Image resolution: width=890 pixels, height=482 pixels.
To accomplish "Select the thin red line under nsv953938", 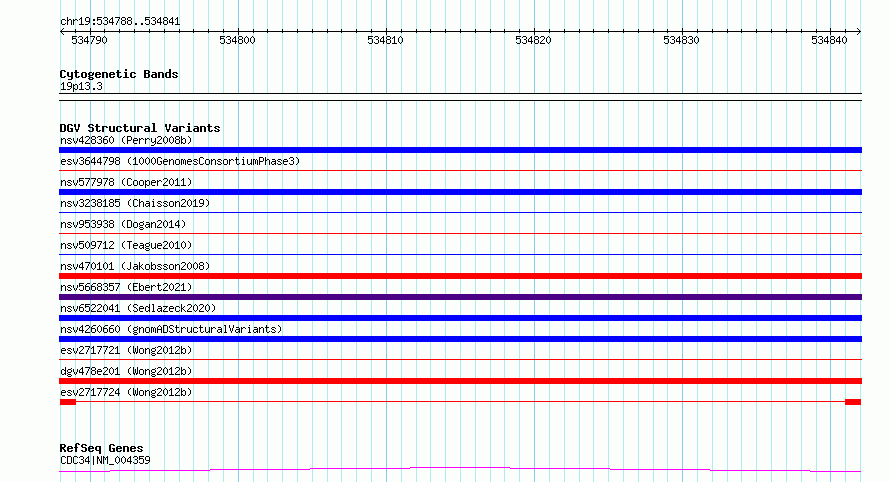I will (460, 233).
